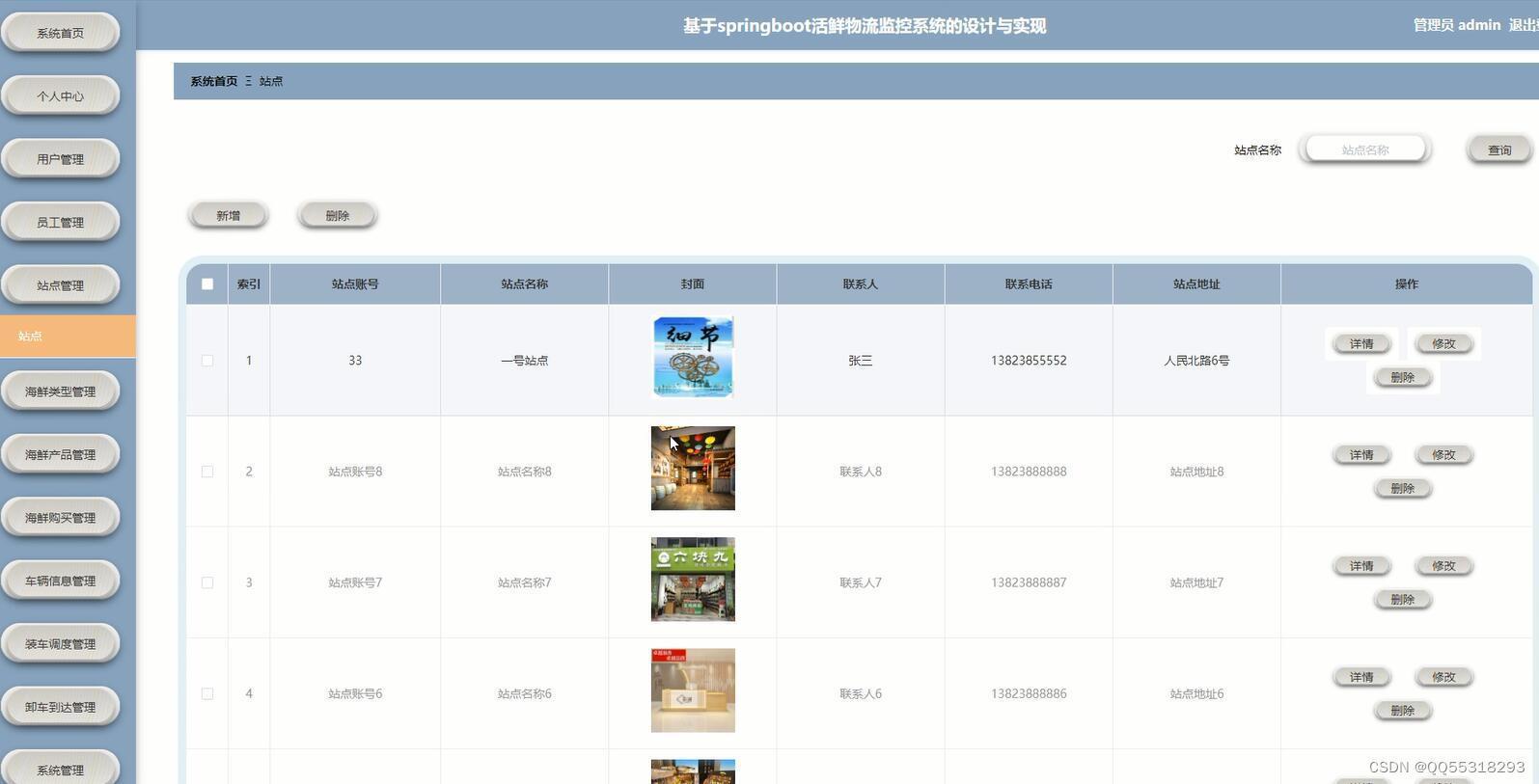This screenshot has height=784, width=1539.
Task: Click 修改 for 站点名称8 row
Action: tap(1443, 454)
